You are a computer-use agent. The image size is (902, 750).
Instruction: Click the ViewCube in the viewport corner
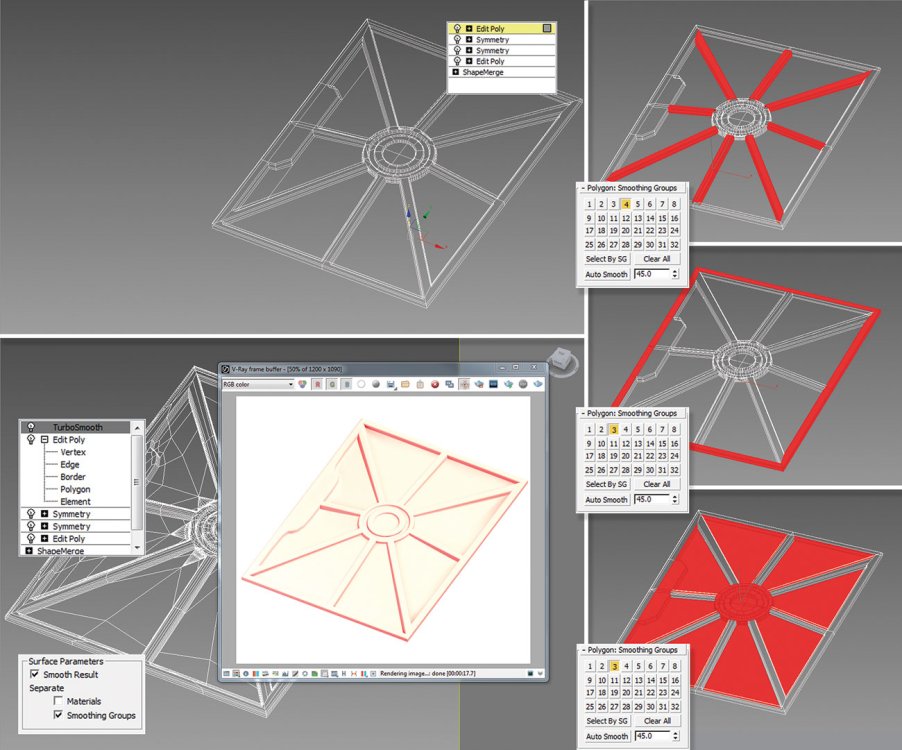tap(561, 359)
